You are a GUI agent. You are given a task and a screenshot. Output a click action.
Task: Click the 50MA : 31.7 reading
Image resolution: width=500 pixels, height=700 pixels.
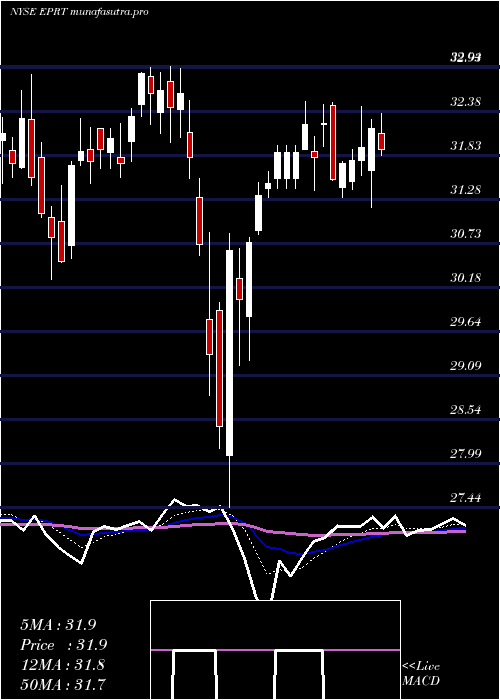(x=64, y=684)
